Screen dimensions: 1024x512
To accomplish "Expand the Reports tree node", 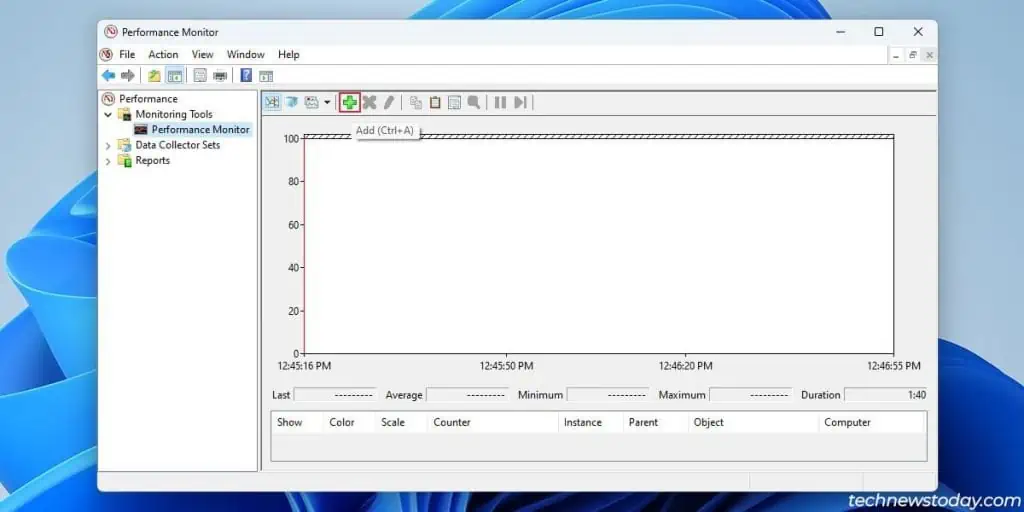I will pyautogui.click(x=108, y=161).
